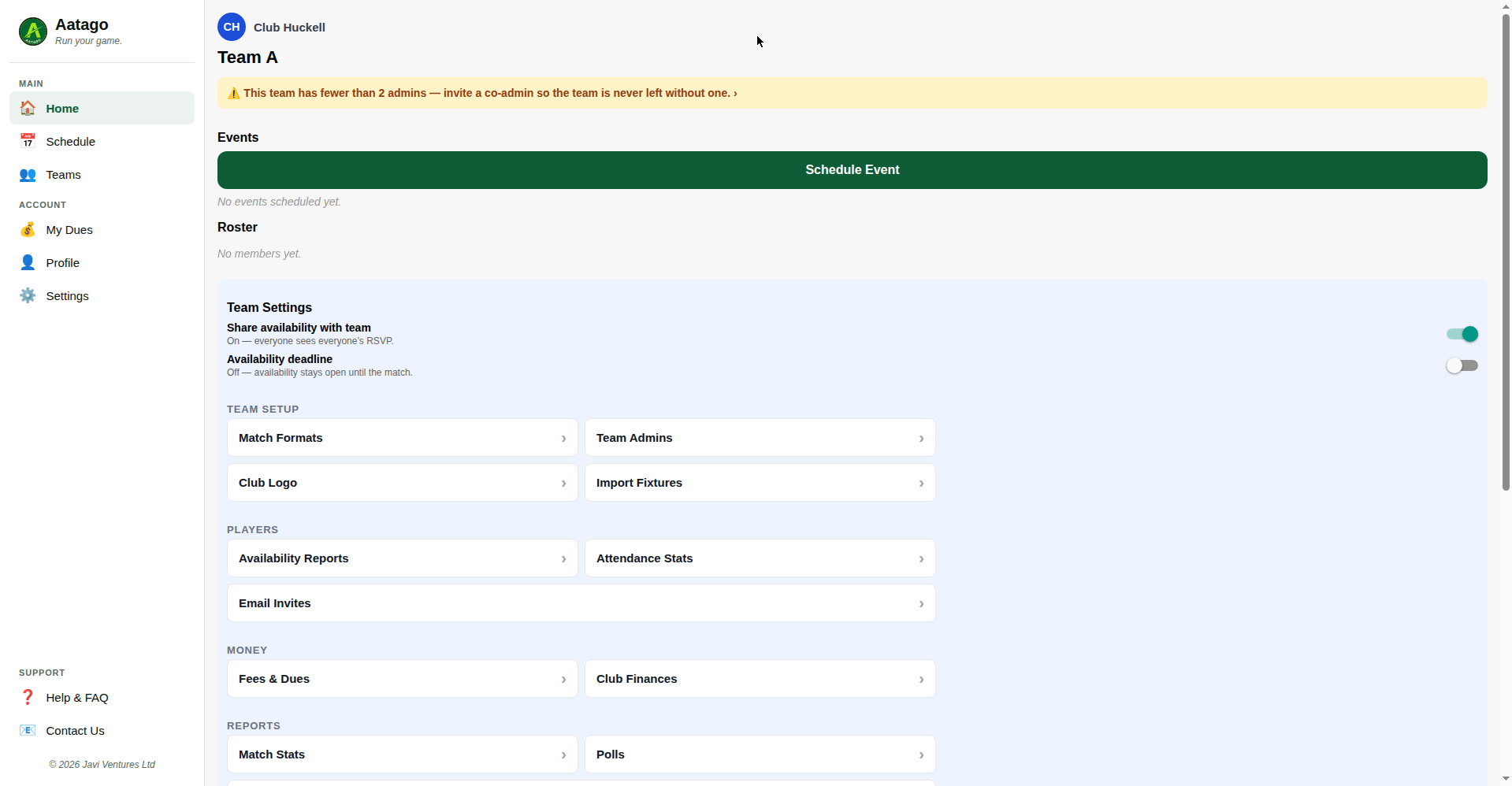Image resolution: width=1512 pixels, height=786 pixels.
Task: Open Settings in sidebar
Action: (x=102, y=295)
